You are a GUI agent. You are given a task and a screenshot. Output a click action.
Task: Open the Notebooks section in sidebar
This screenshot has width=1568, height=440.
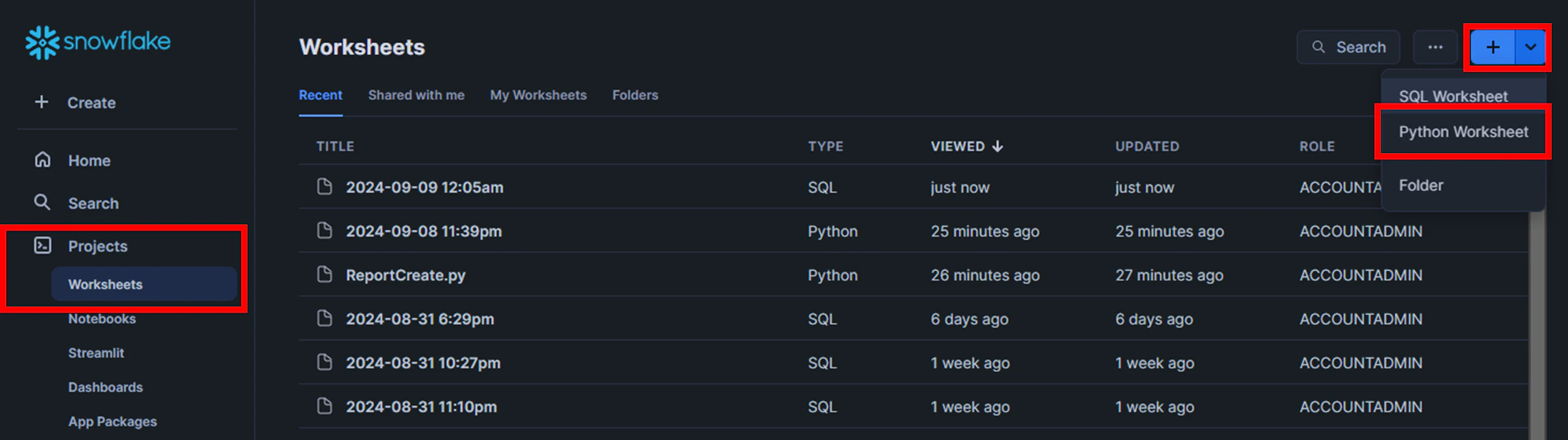point(102,319)
